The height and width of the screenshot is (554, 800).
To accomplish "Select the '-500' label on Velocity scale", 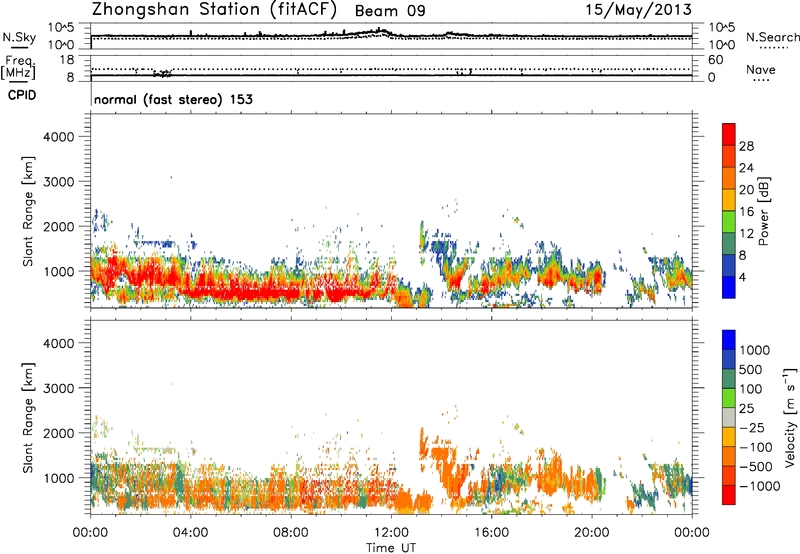I will 755,466.
